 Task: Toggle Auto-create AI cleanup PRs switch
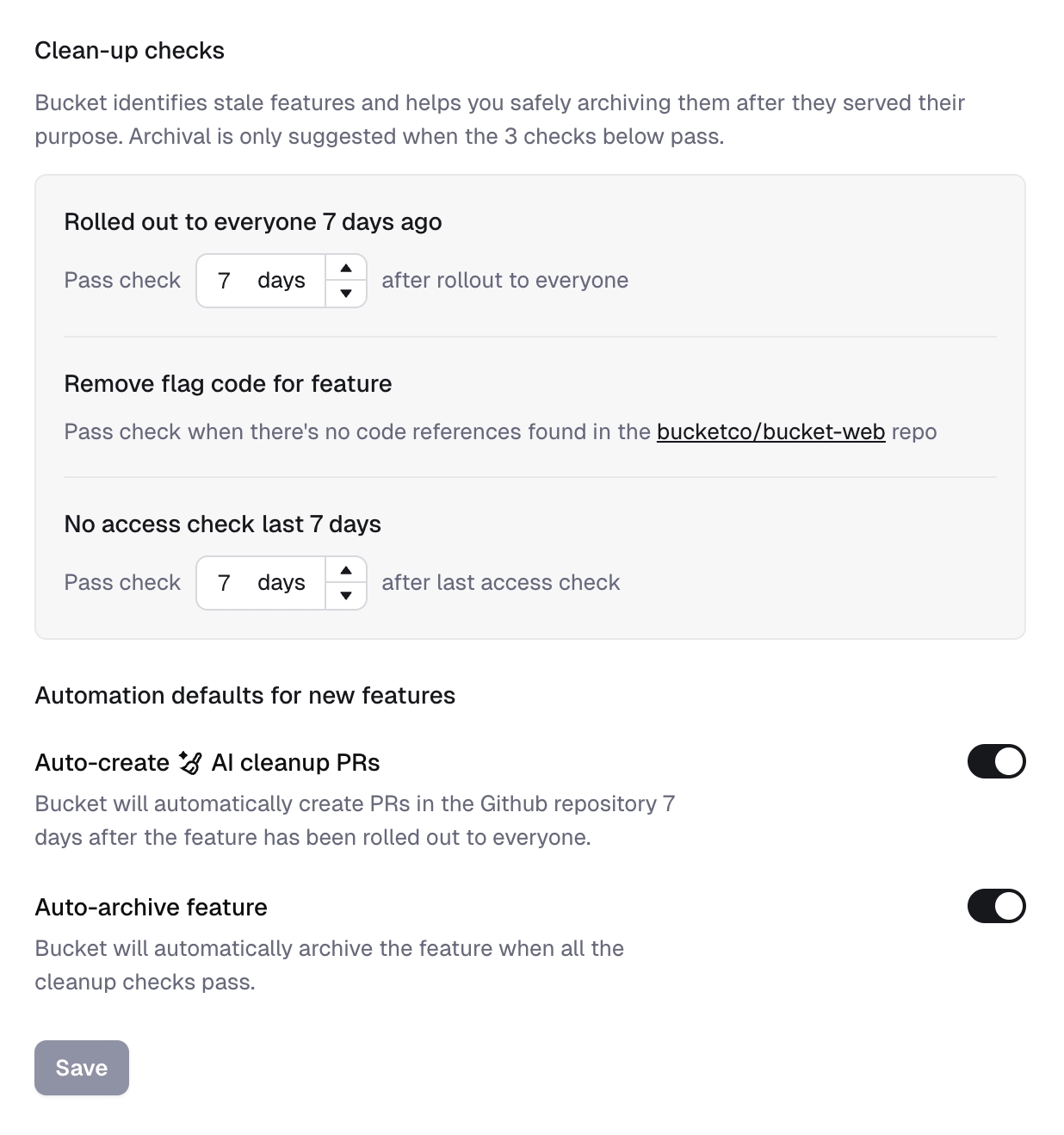[x=996, y=761]
